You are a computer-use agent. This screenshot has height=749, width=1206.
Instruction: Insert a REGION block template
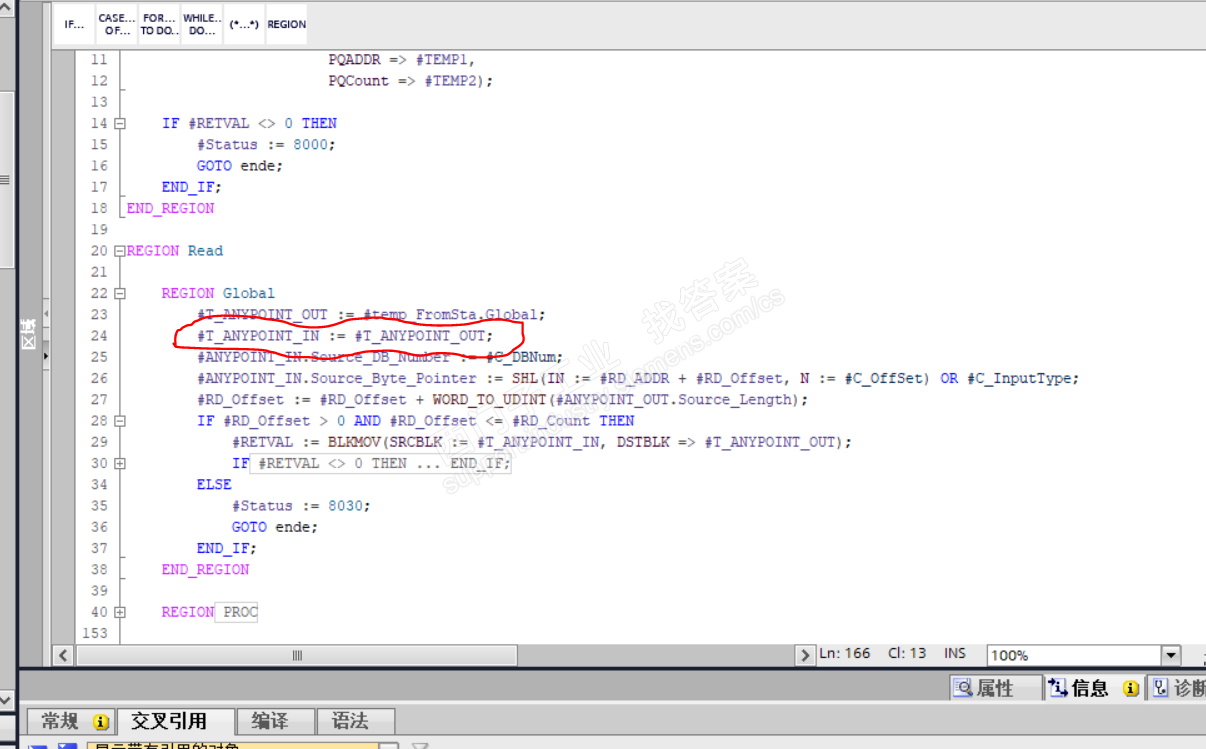coord(287,24)
